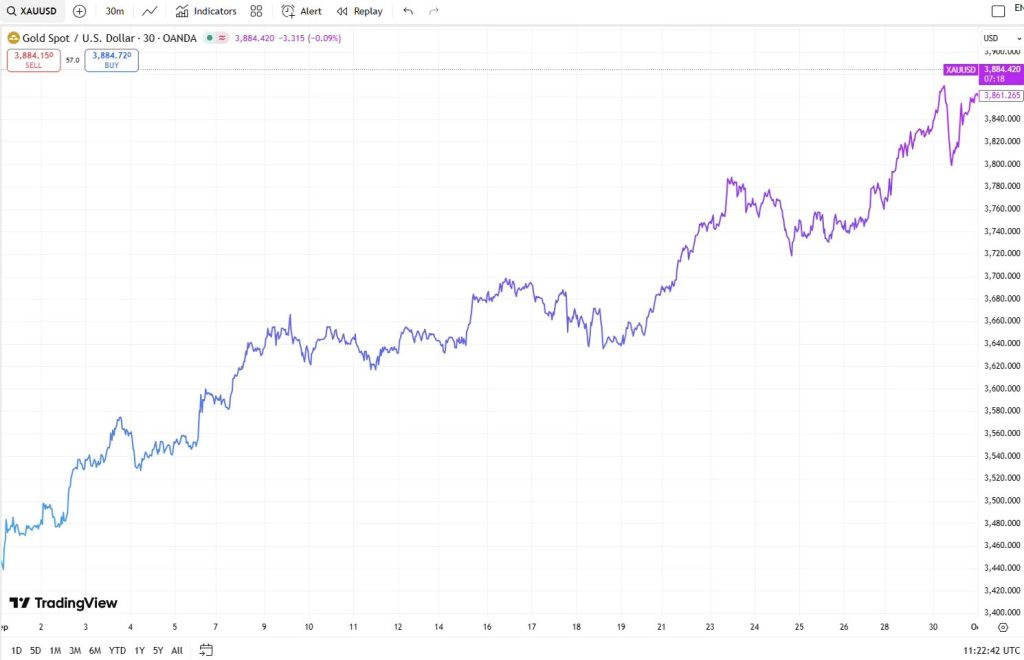Start bar Replay mode
The image size is (1024, 660).
[x=360, y=11]
